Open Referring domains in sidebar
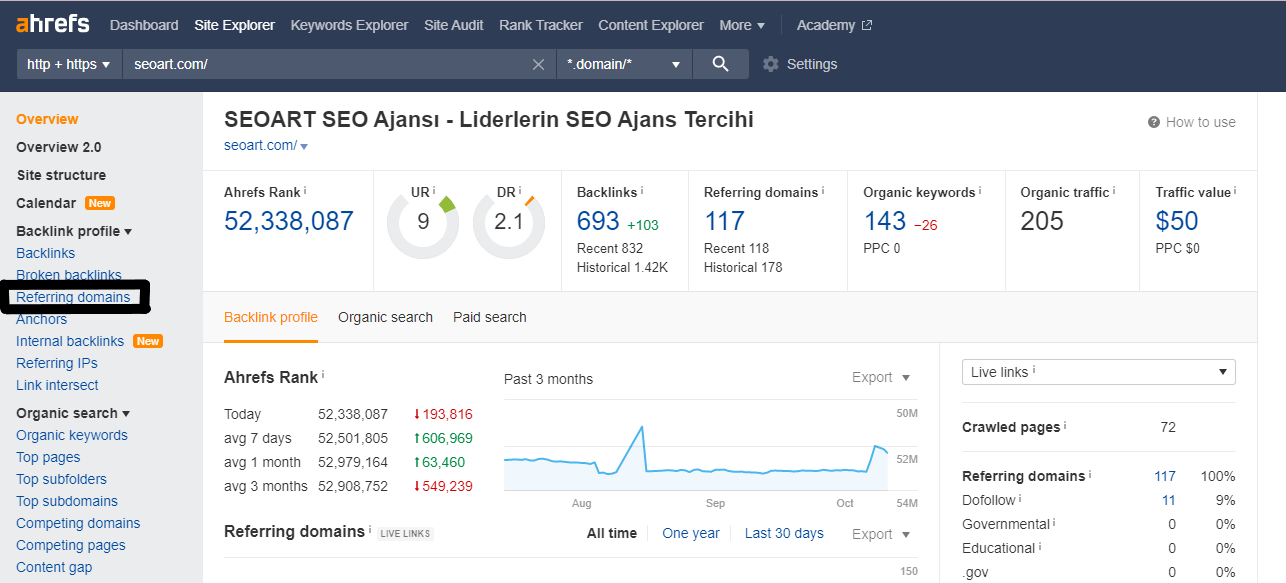This screenshot has height=583, width=1286. coord(73,297)
